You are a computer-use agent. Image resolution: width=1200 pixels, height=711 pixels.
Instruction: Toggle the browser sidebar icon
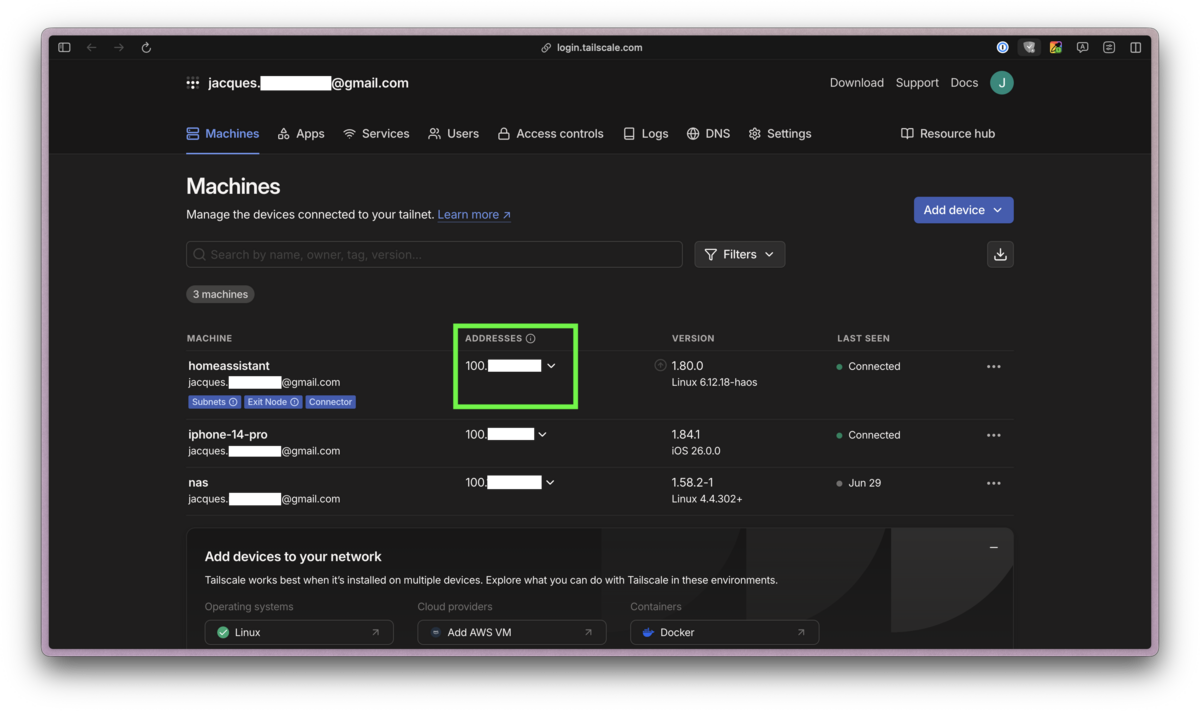[64, 47]
